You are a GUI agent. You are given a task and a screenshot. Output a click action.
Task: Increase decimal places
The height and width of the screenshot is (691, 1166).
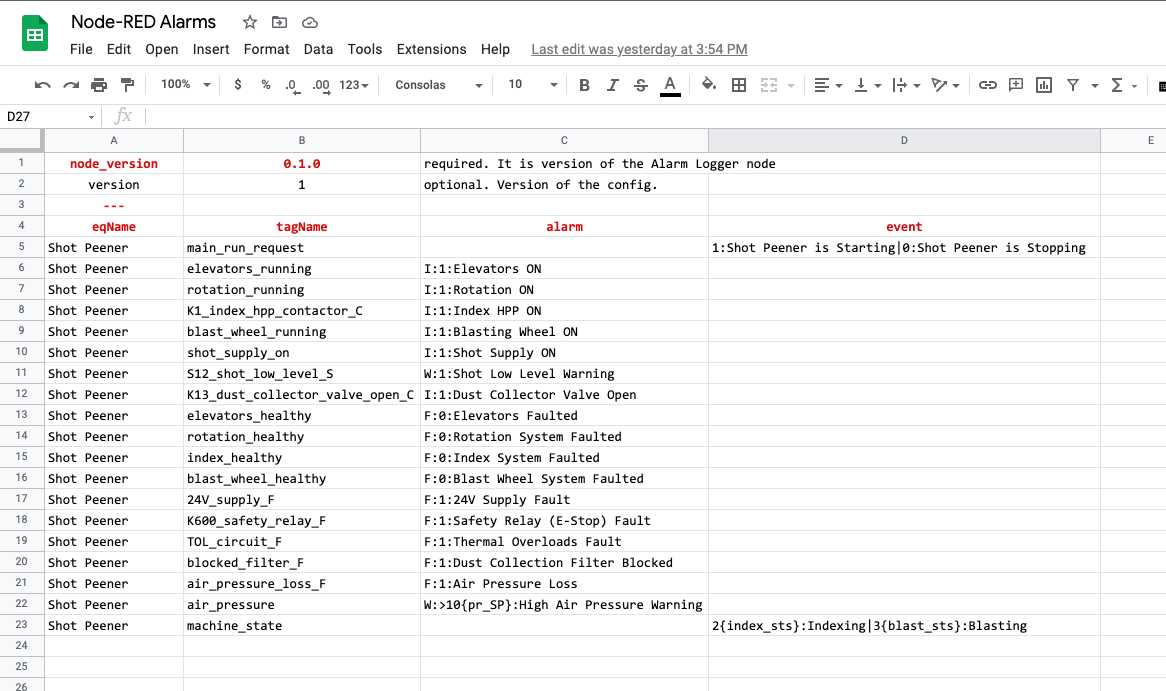[321, 86]
